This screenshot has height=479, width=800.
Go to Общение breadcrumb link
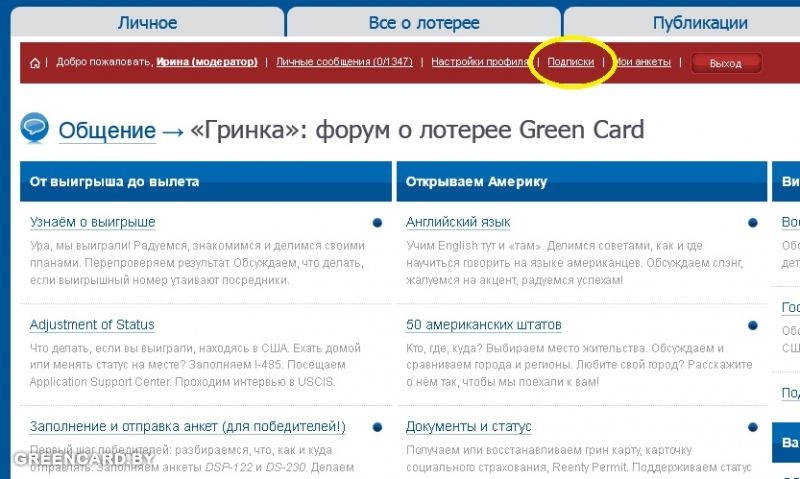click(x=107, y=131)
